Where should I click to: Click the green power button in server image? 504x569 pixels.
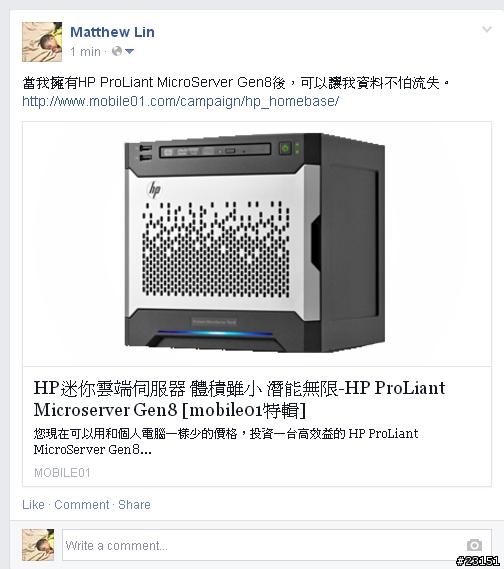coord(286,148)
